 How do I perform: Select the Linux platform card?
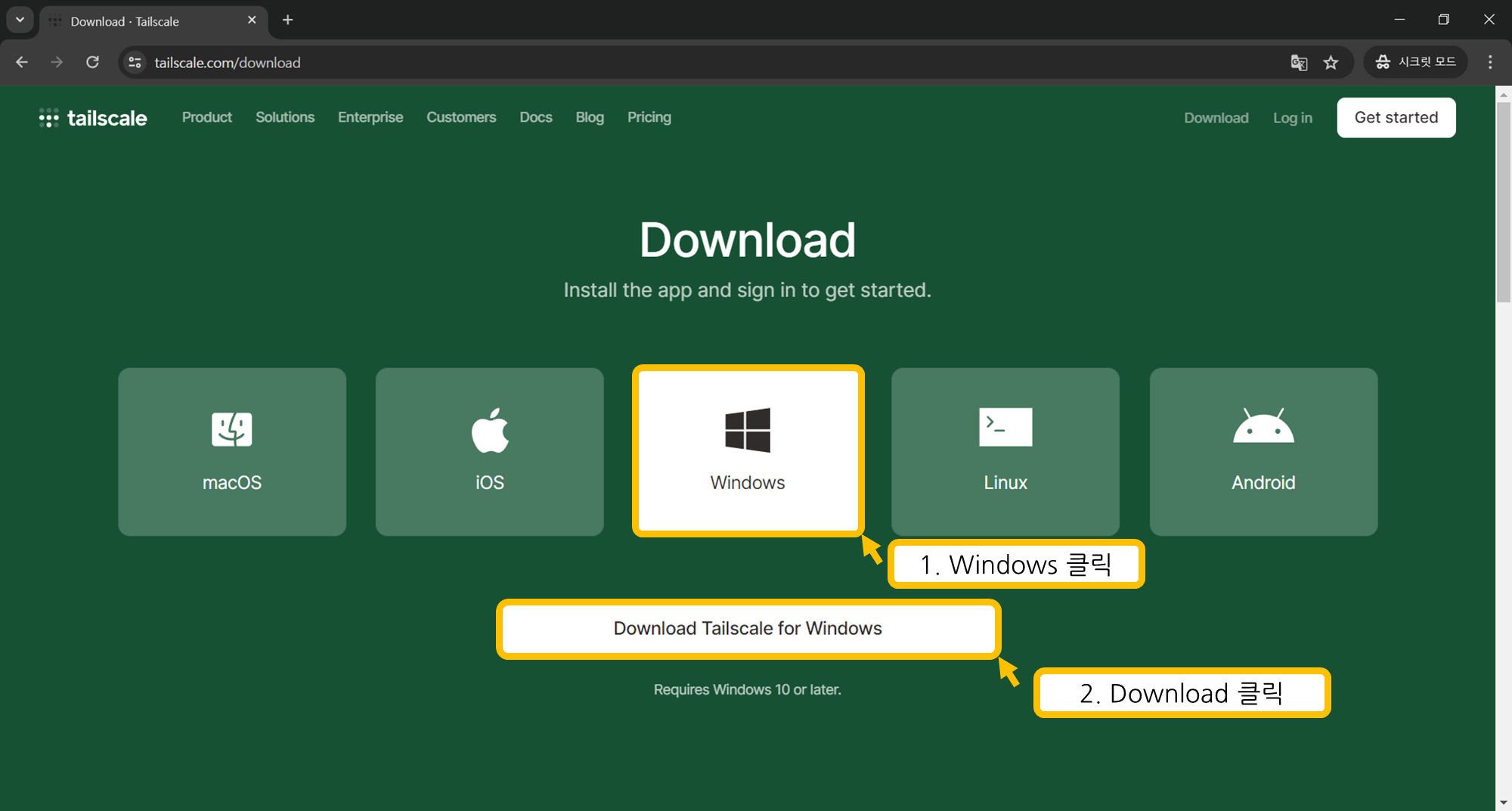tap(1005, 452)
